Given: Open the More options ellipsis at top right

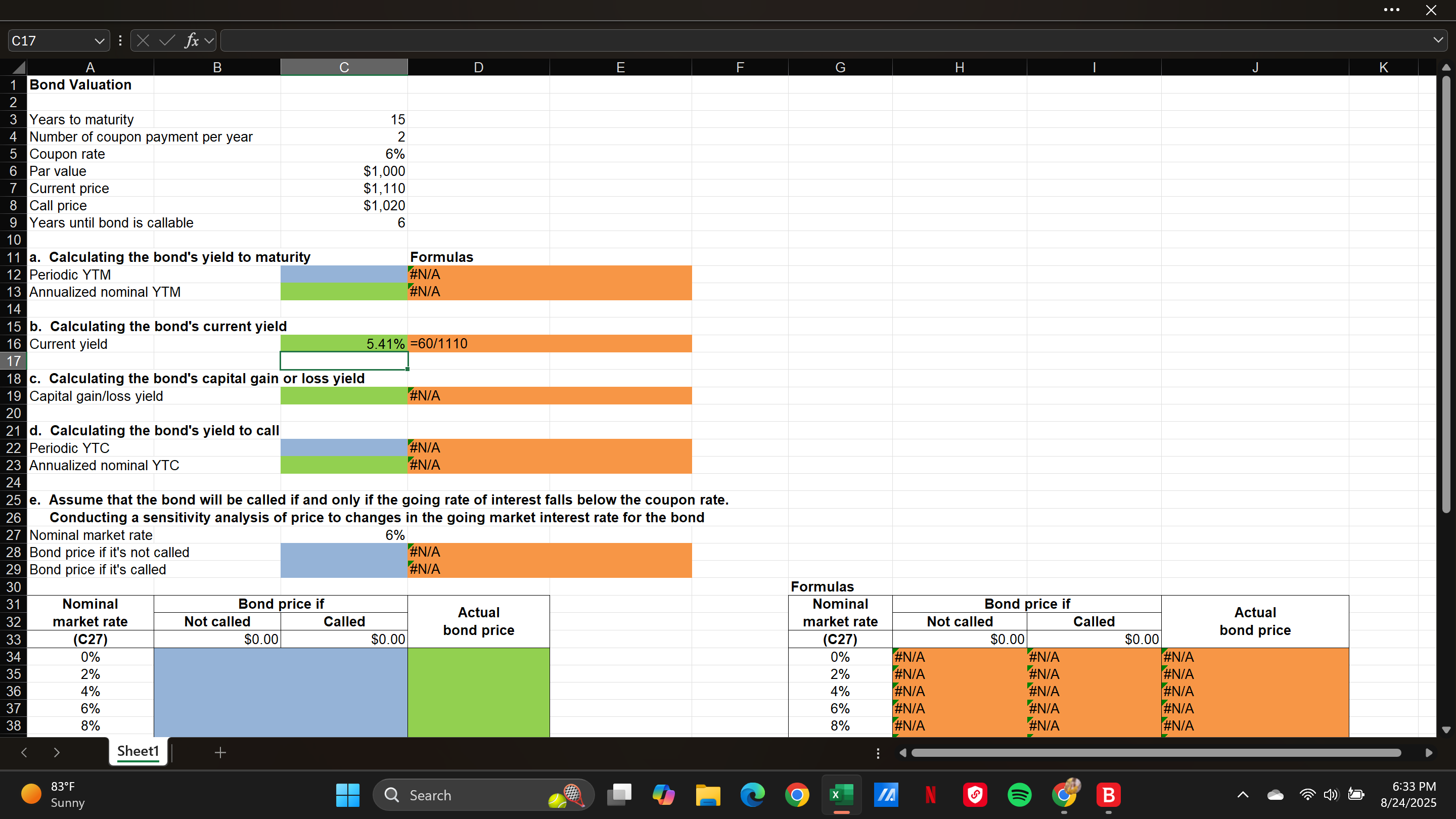Looking at the screenshot, I should (x=1392, y=10).
